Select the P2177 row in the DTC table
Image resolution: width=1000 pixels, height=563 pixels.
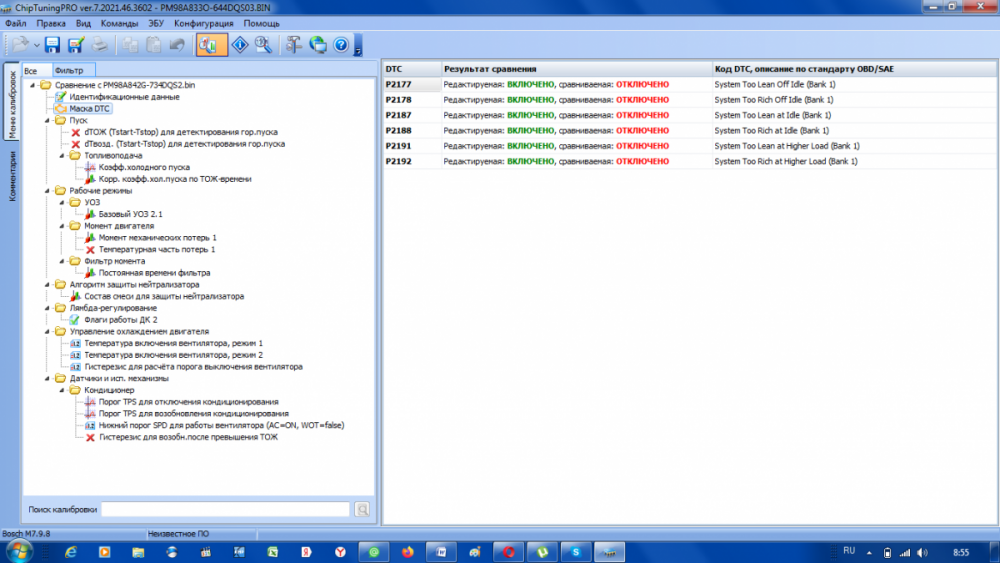pos(689,84)
